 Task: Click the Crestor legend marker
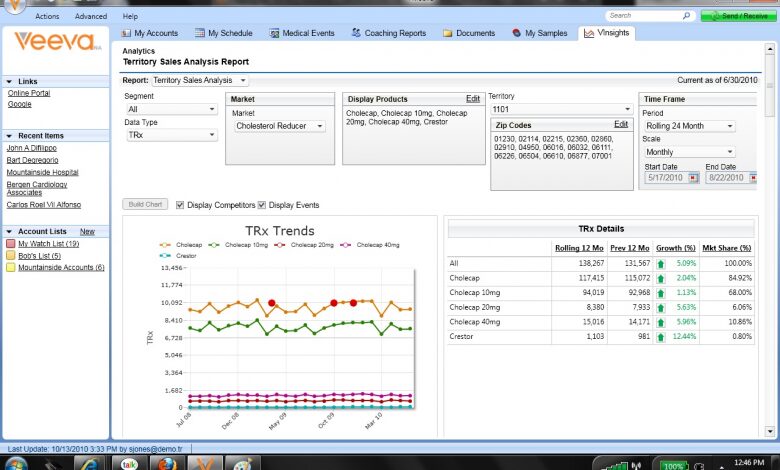pos(165,256)
